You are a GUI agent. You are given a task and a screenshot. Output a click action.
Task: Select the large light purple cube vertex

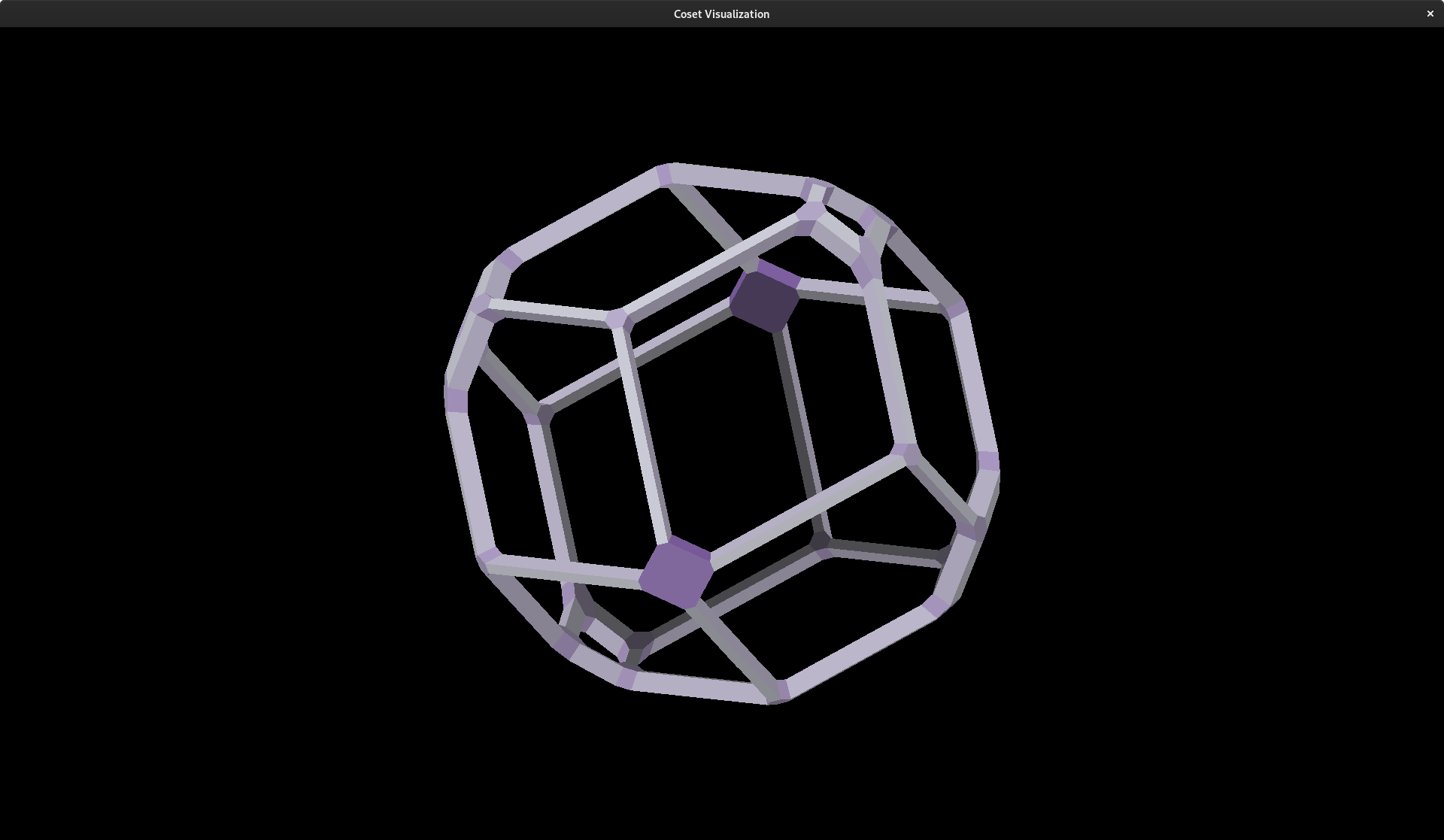pyautogui.click(x=675, y=573)
